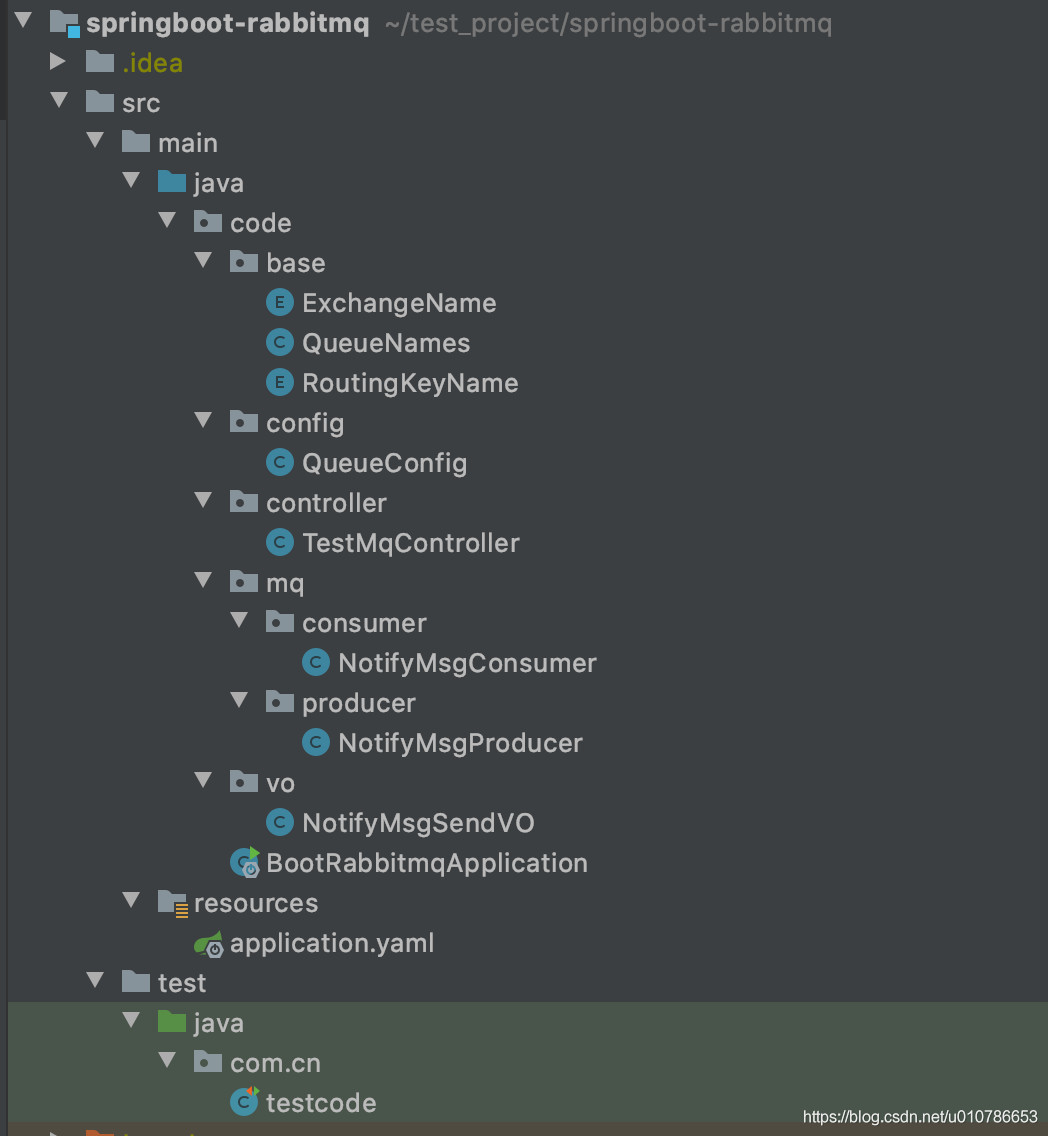This screenshot has height=1136, width=1048.
Task: Click the yaml icon beside application.yaml
Action: (208, 942)
